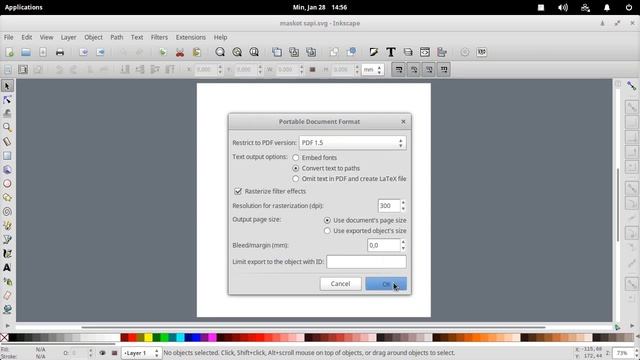Click the Limit export object ID field
This screenshot has width=640, height=360.
coord(367,262)
